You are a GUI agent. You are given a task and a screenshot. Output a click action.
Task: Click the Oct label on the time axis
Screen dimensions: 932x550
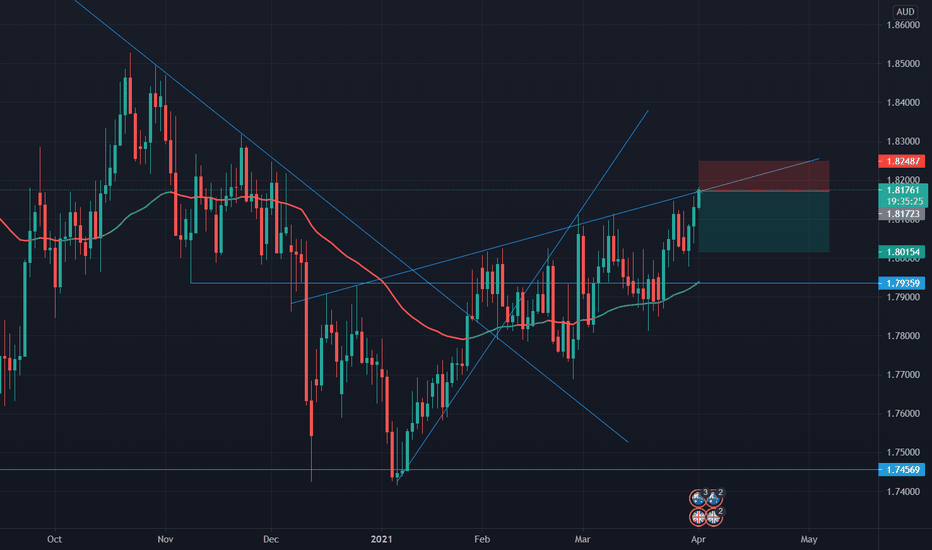point(54,539)
